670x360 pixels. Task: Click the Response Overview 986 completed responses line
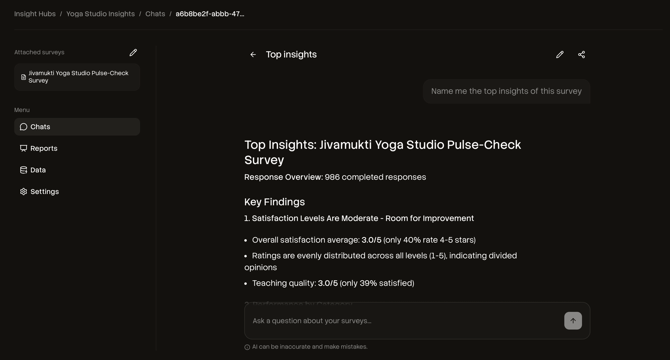click(335, 177)
